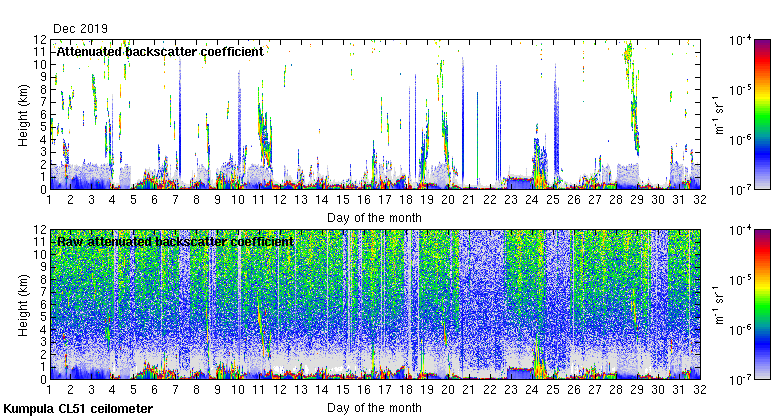Click the "Kumpula CL51 ceilometer" caption
780x420 pixels.
(x=78, y=409)
